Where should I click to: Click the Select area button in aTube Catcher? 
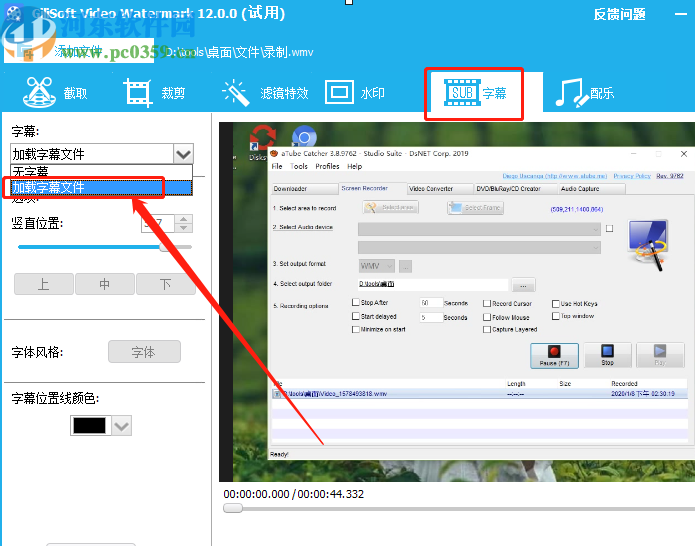tap(390, 207)
